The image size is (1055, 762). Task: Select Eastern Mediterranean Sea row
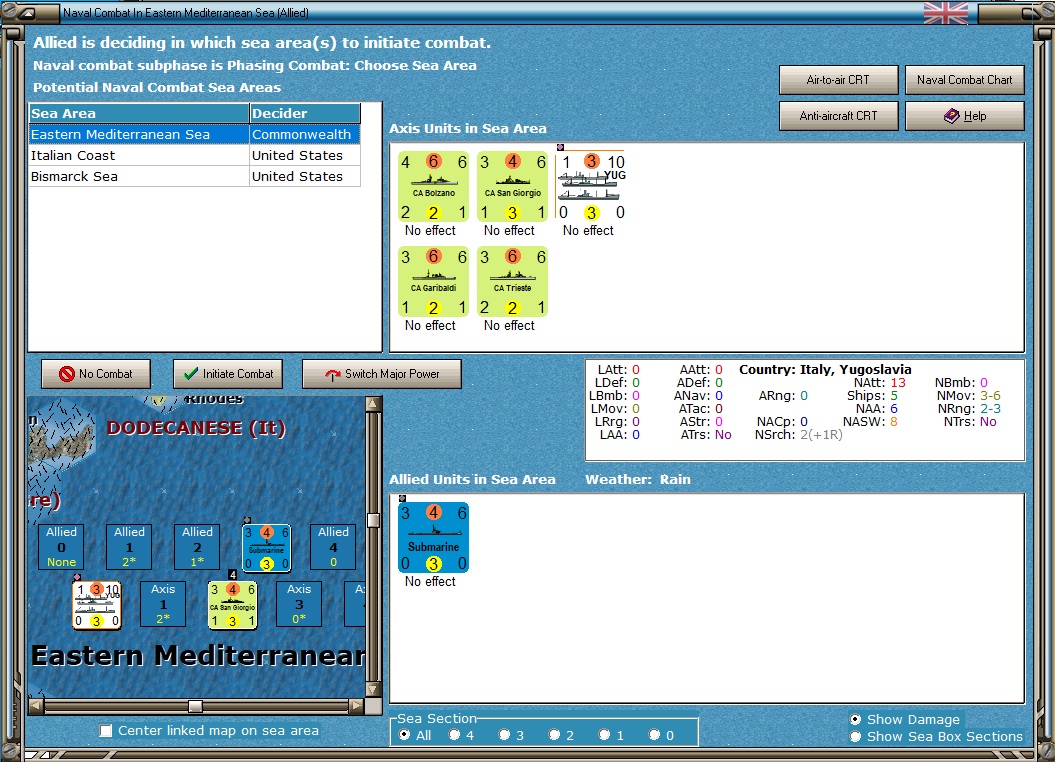coord(194,135)
